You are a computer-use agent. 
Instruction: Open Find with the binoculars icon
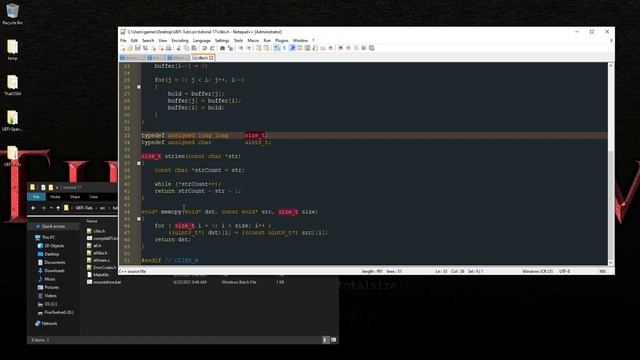tap(222, 48)
